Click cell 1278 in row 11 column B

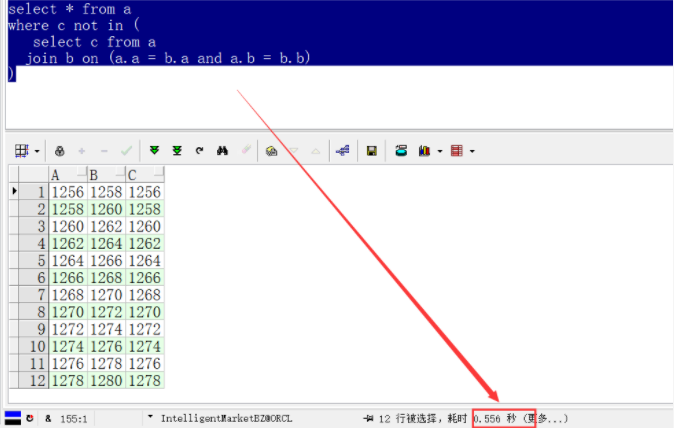106,364
